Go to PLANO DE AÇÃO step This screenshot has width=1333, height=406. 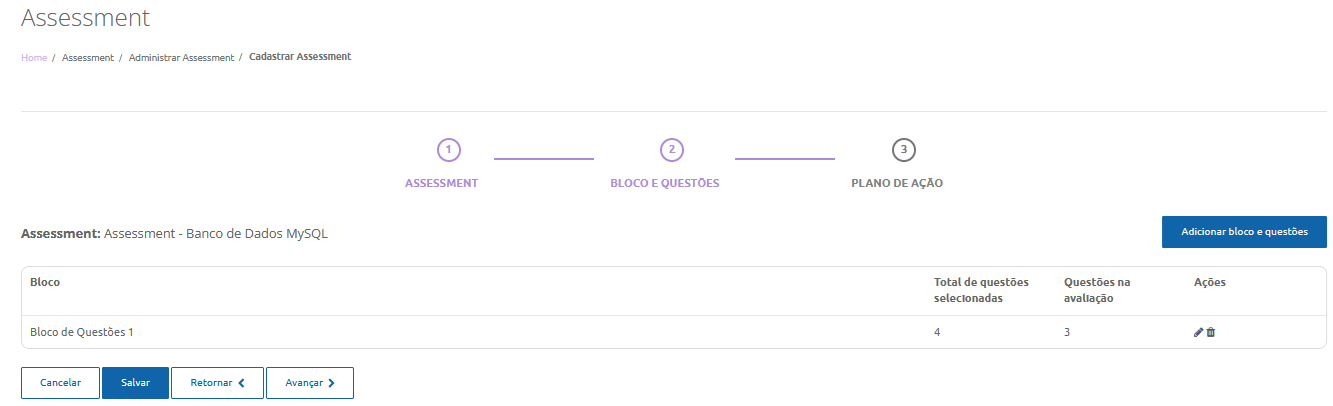tap(897, 184)
